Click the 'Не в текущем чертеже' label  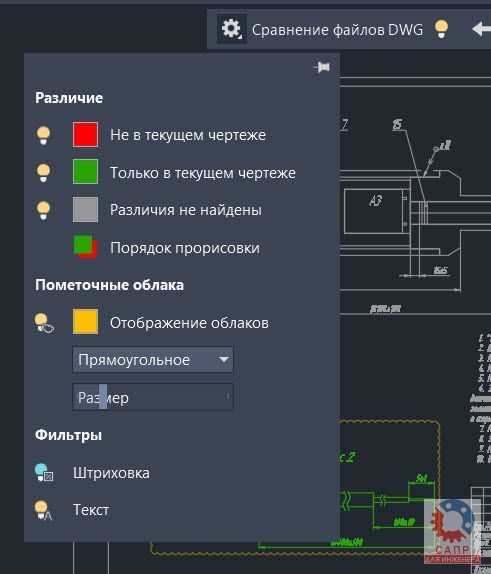pos(188,135)
